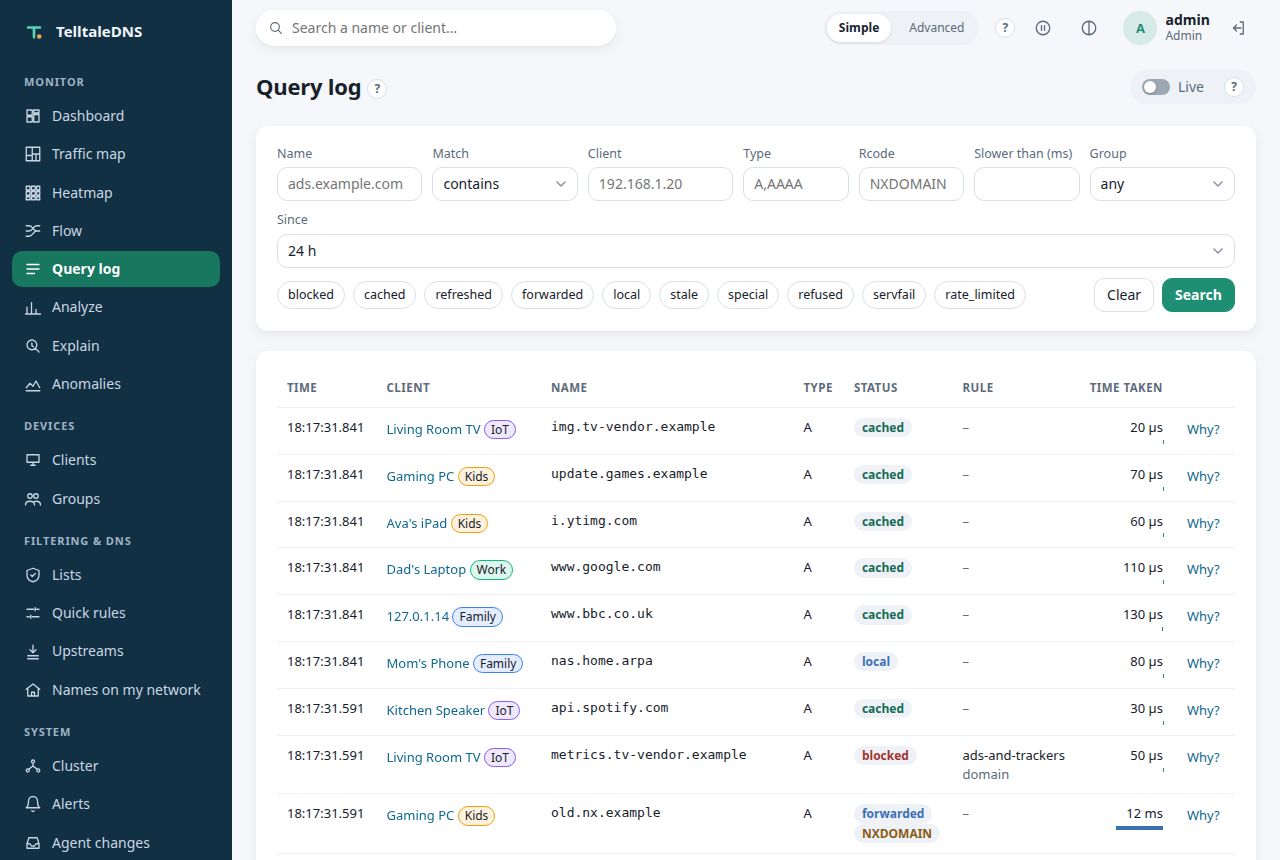Click the Slower than (ms) field

point(1027,184)
